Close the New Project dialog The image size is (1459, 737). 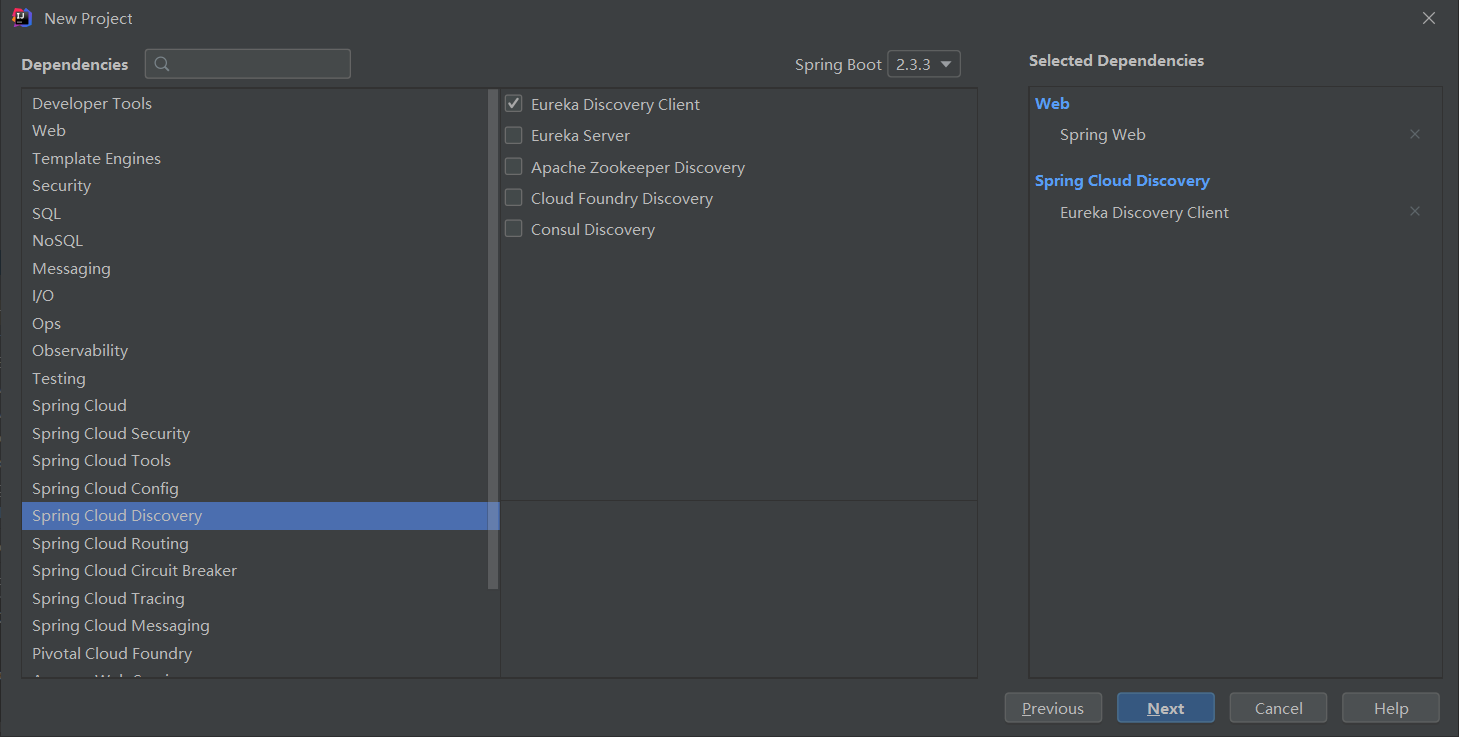click(1429, 18)
